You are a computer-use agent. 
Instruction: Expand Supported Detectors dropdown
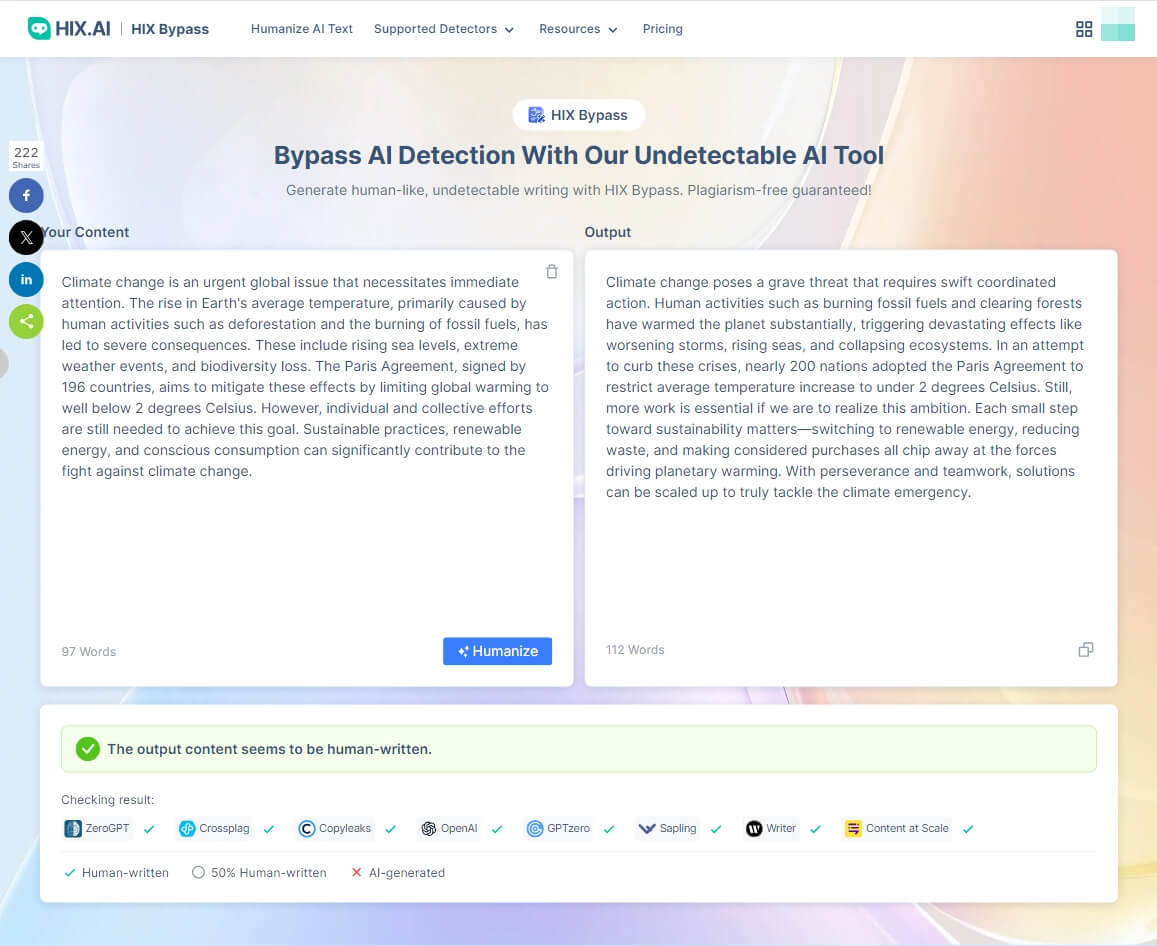click(x=443, y=29)
